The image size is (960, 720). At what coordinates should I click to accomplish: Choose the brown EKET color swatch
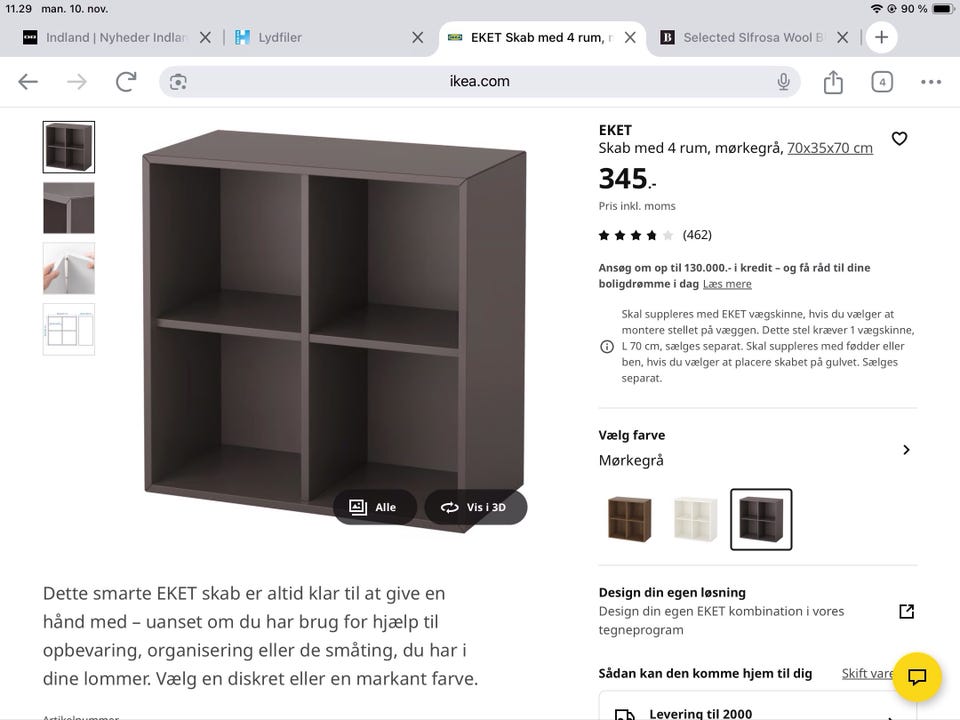pyautogui.click(x=629, y=519)
